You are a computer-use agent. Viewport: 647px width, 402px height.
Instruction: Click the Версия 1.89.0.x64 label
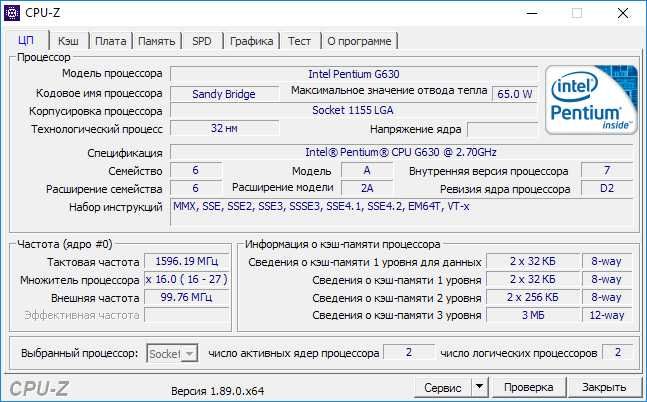point(217,391)
